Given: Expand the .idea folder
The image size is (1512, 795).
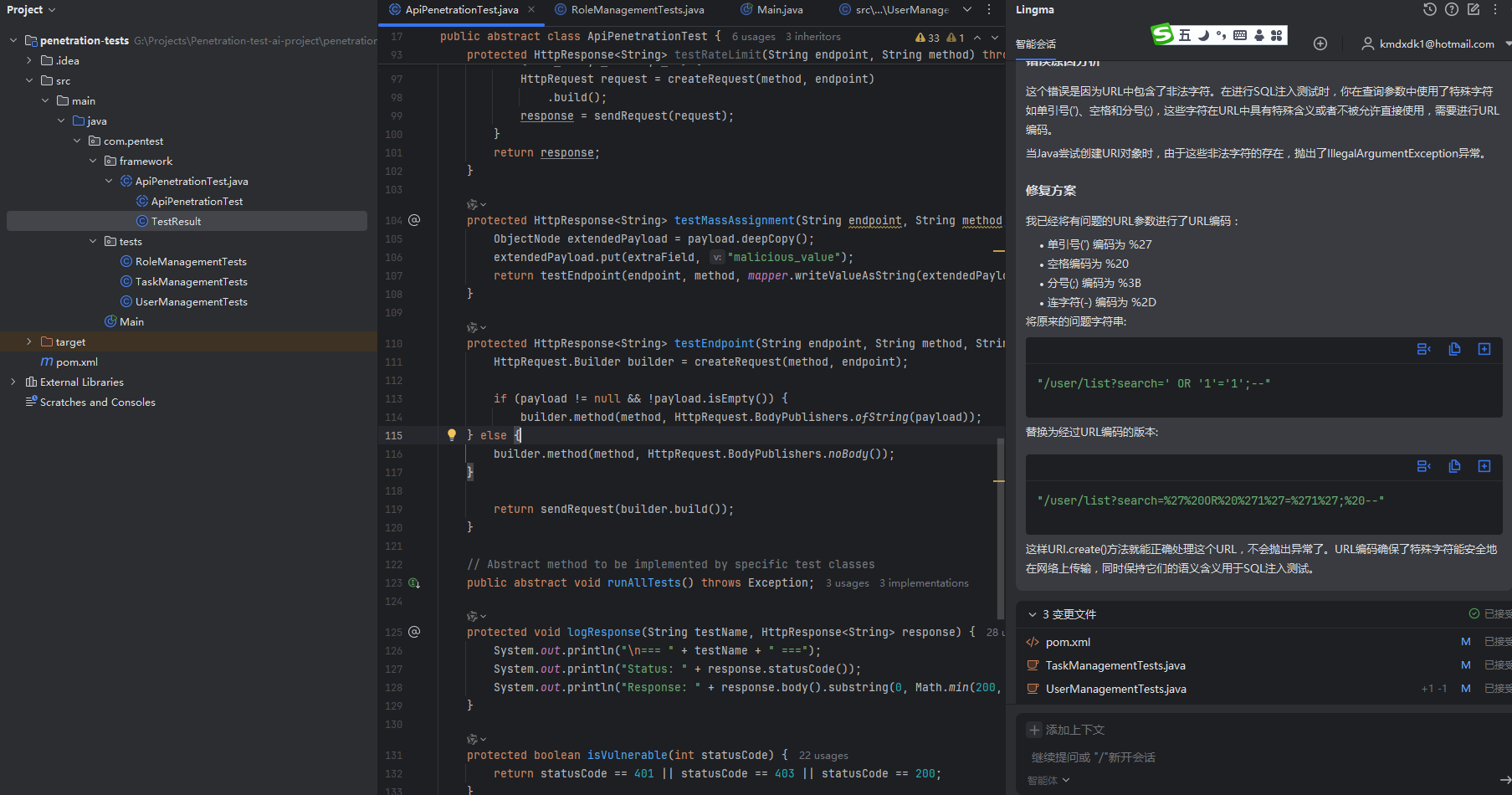Looking at the screenshot, I should coord(28,60).
